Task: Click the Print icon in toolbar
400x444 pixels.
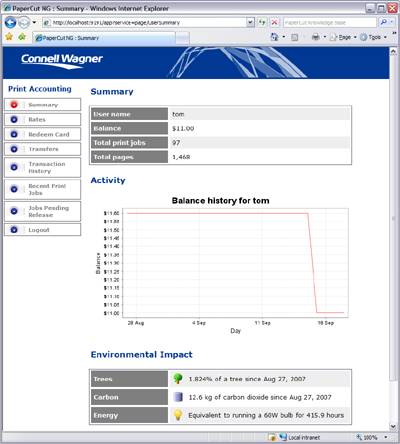Action: (x=315, y=37)
